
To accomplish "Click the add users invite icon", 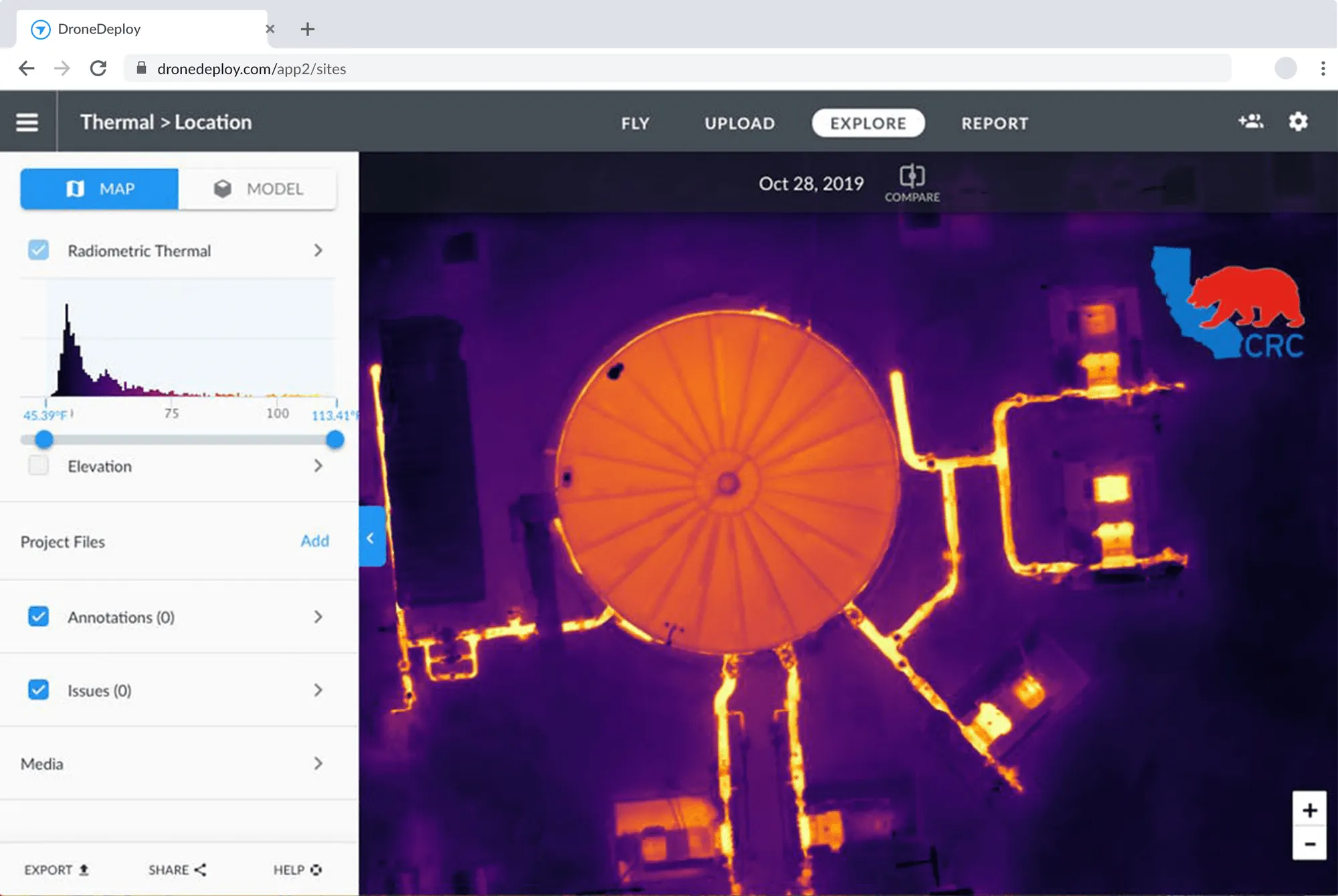I will pyautogui.click(x=1250, y=121).
